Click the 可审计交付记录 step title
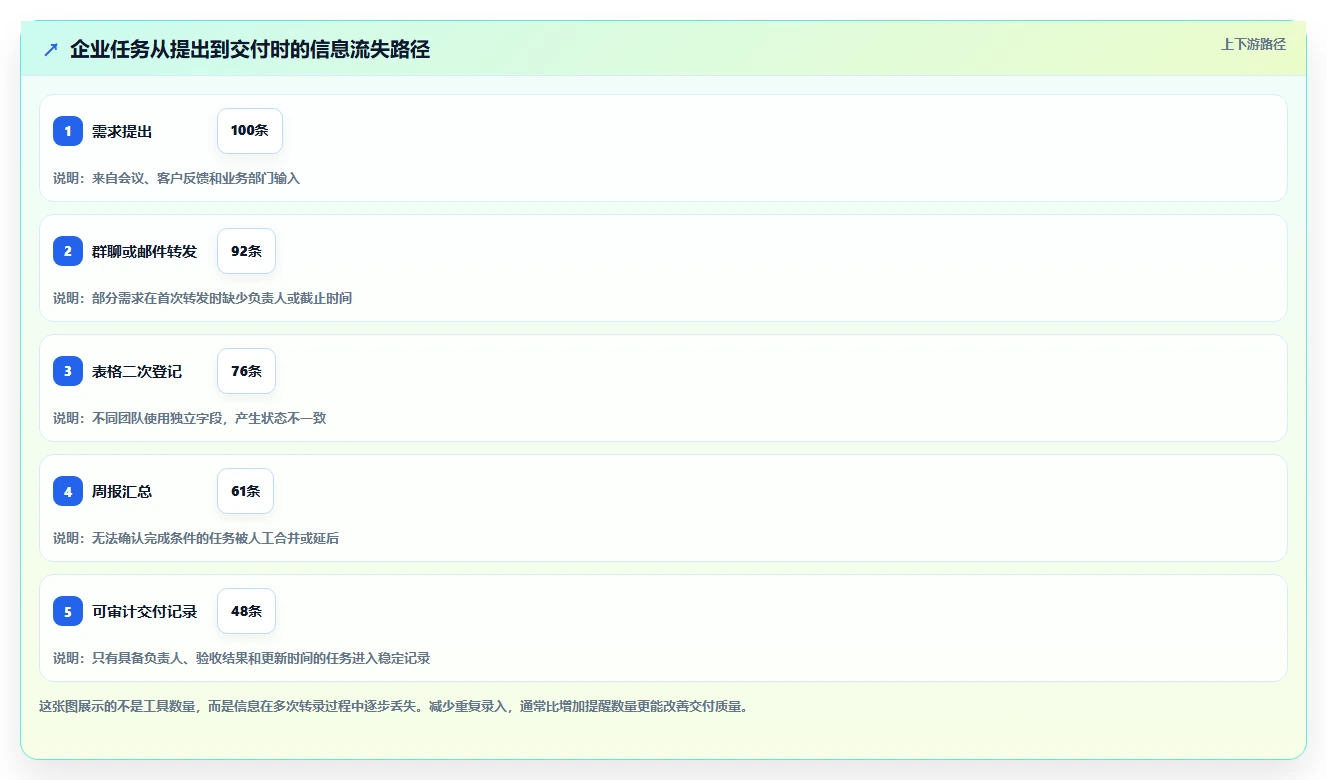The width and height of the screenshot is (1327, 780). pyautogui.click(x=145, y=611)
